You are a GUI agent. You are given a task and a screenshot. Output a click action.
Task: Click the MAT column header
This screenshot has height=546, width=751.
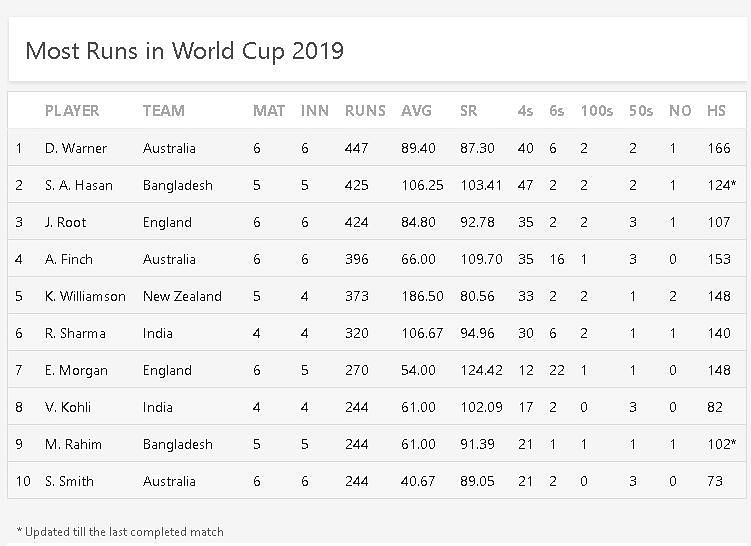pyautogui.click(x=269, y=111)
